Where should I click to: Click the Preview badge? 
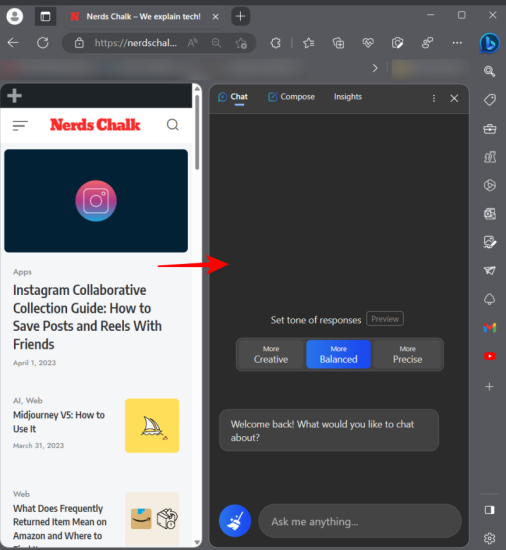pyautogui.click(x=385, y=319)
